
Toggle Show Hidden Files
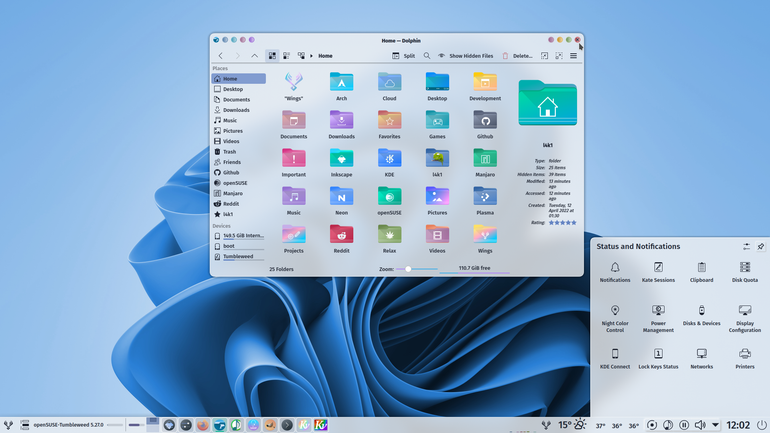click(x=465, y=56)
